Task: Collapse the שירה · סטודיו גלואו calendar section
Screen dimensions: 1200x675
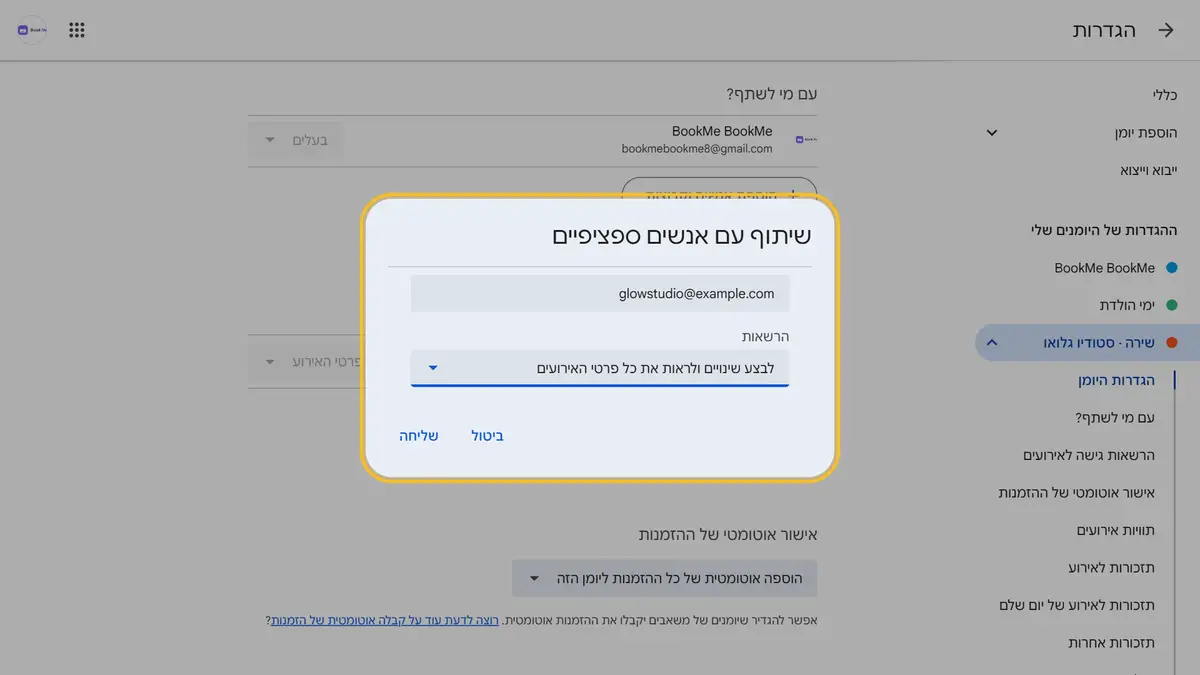Action: 991,342
